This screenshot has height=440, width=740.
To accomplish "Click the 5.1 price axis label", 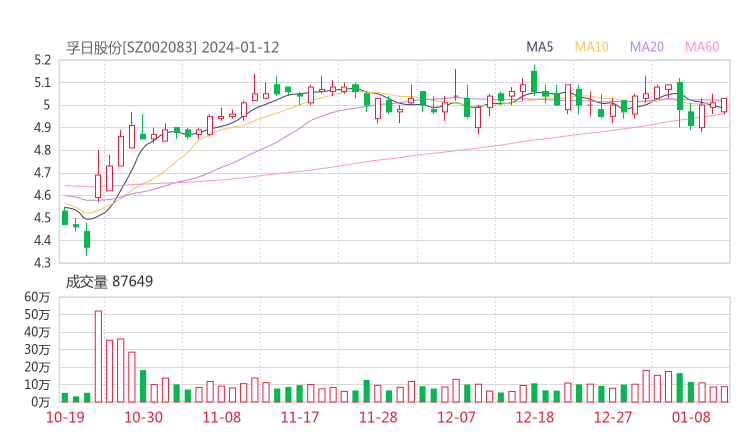I will (42, 83).
